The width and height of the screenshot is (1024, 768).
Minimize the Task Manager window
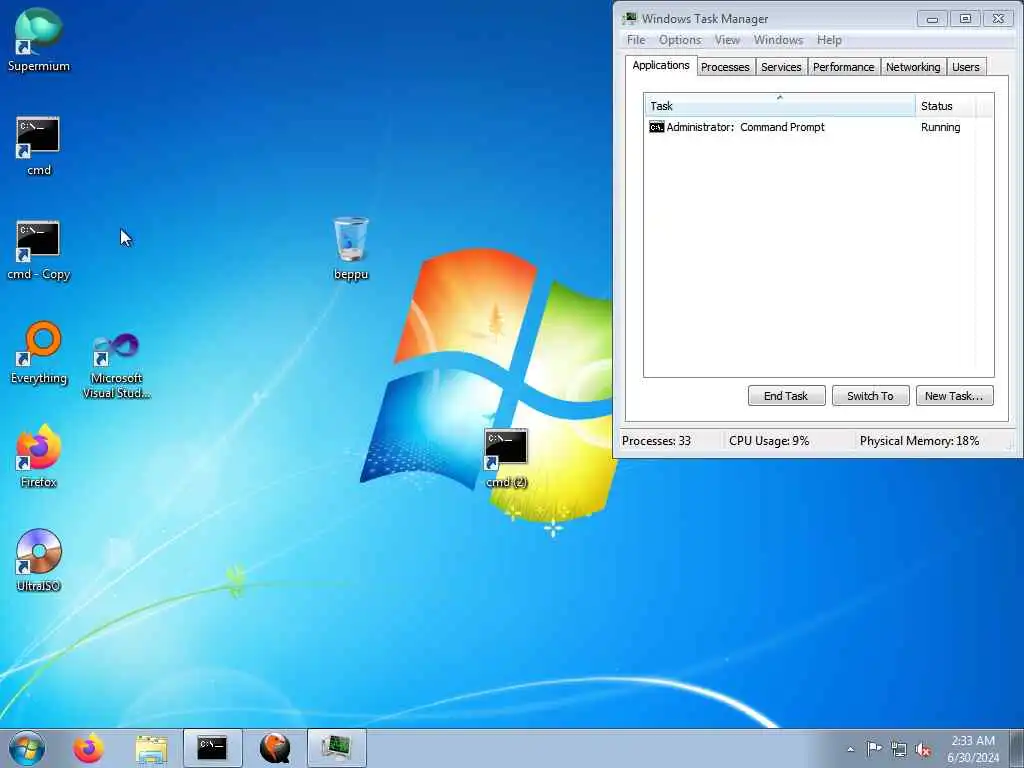(932, 19)
